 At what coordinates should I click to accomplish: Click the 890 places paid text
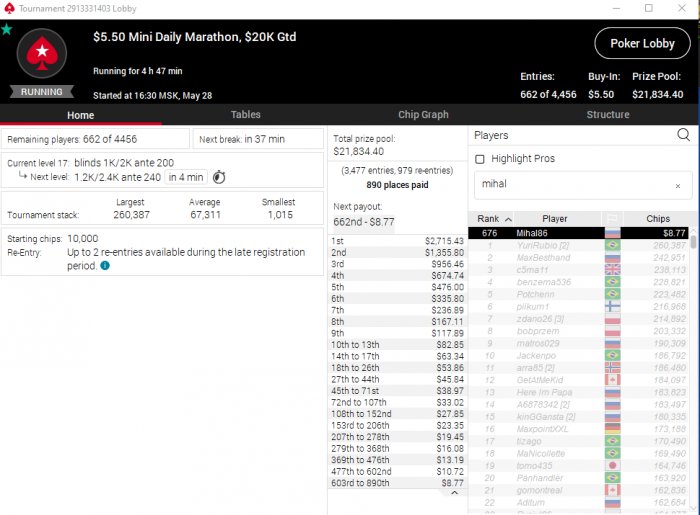[397, 185]
